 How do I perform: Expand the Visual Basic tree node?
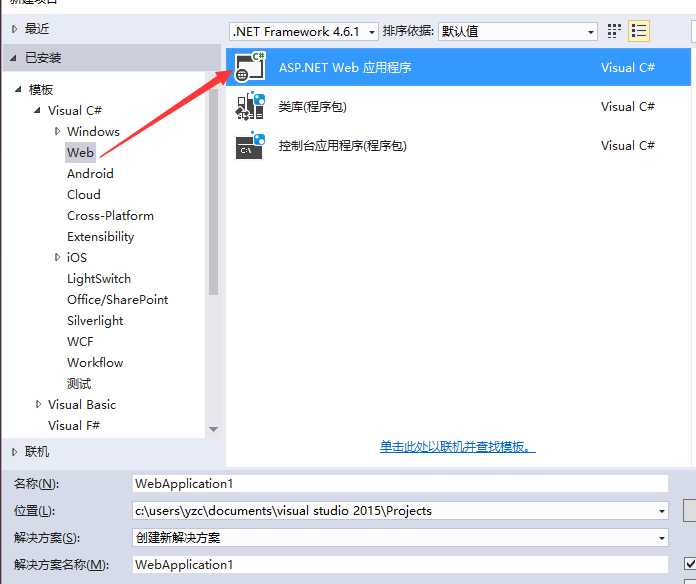[x=38, y=404]
